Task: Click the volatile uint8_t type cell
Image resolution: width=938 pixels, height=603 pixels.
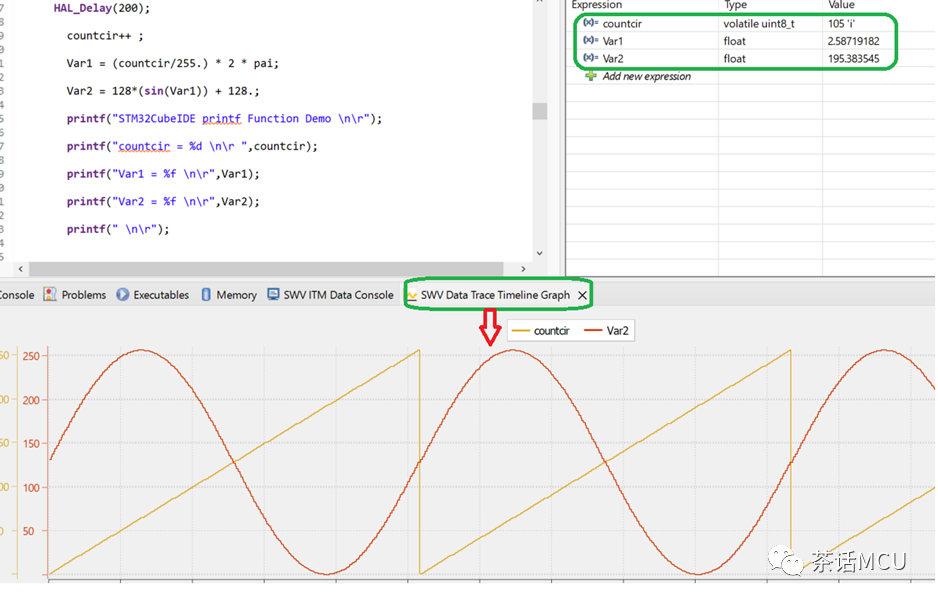Action: tap(759, 24)
